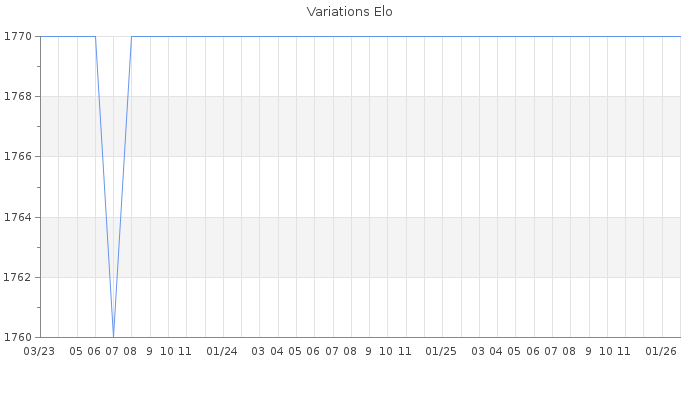Click the "Variations Elo" chart title

(349, 12)
